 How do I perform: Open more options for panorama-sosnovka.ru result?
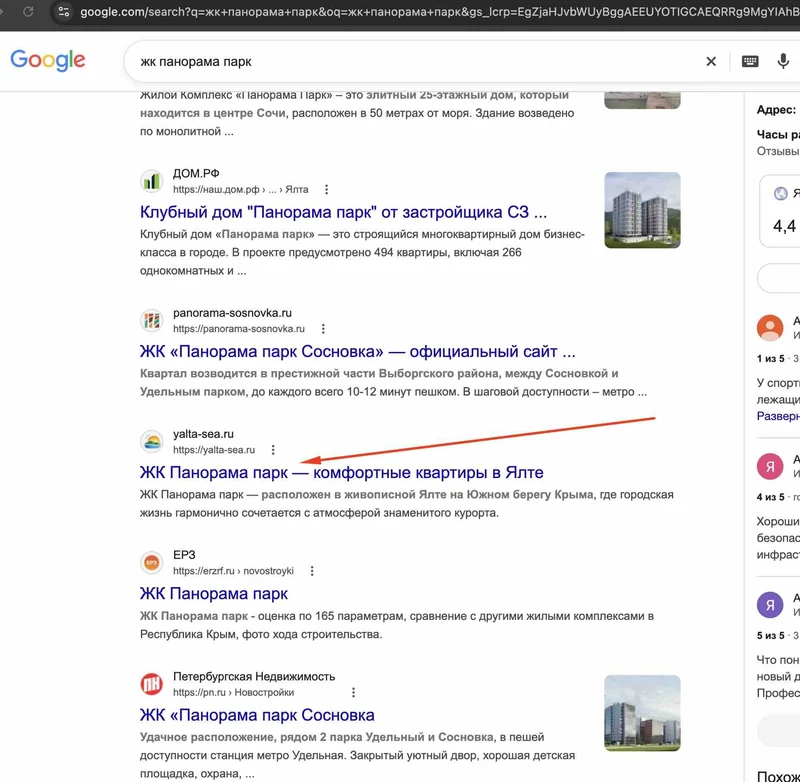[323, 329]
